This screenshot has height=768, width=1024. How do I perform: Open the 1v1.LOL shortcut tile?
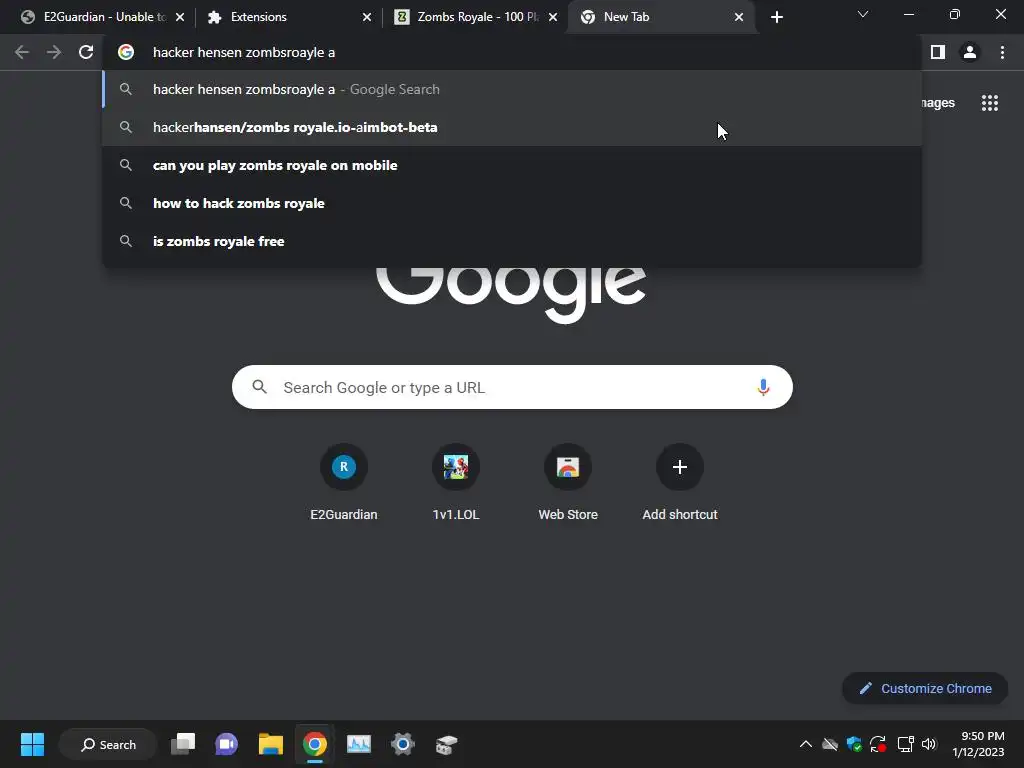click(x=456, y=482)
